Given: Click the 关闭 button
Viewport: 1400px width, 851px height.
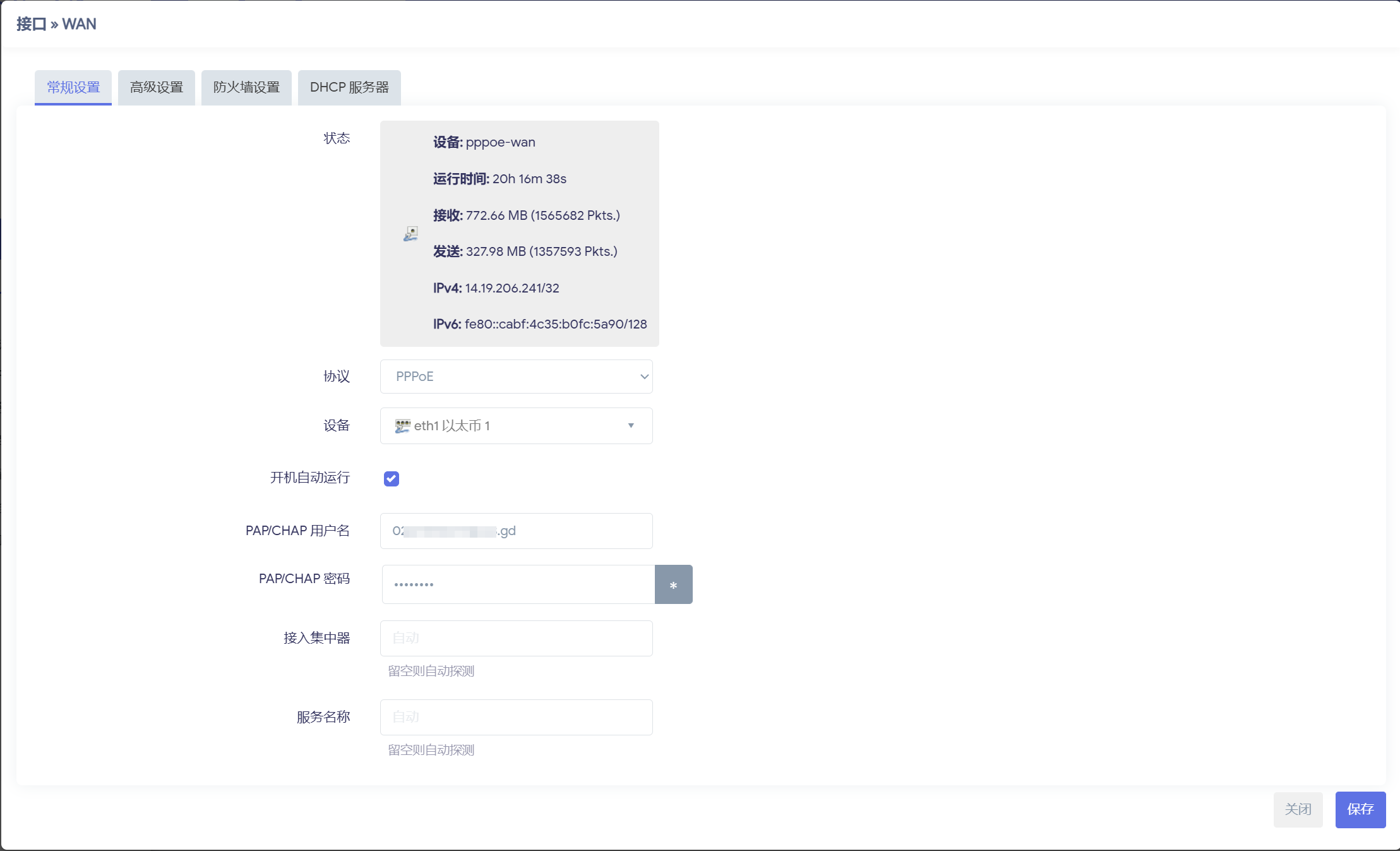Looking at the screenshot, I should coord(1298,809).
